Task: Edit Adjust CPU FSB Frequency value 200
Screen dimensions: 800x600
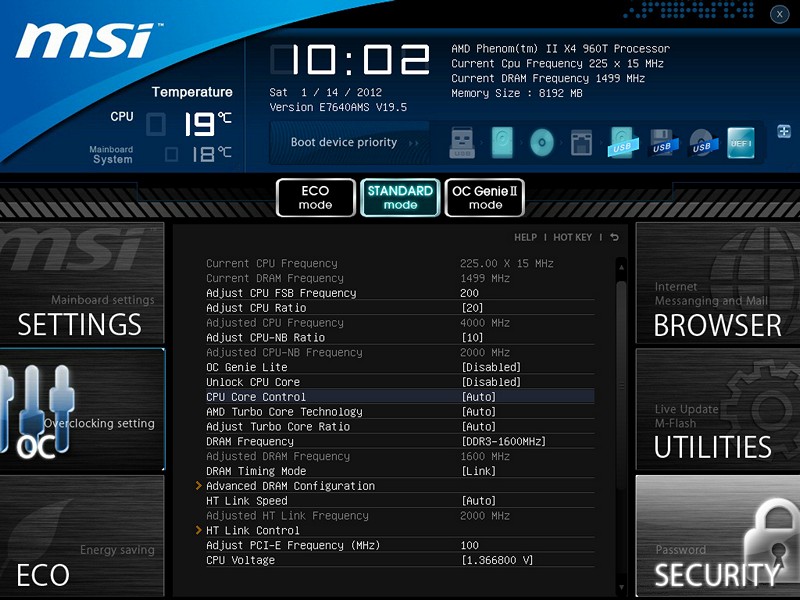Action: click(469, 293)
